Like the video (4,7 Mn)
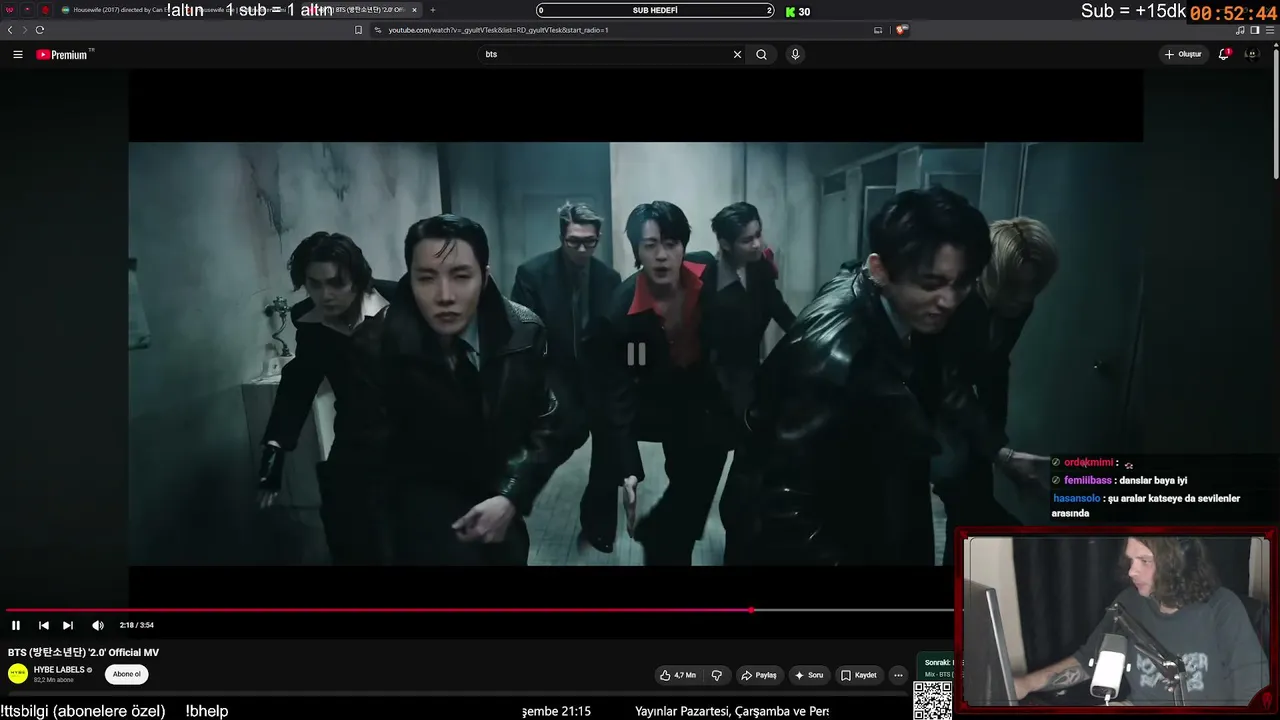Screen dimensions: 1280x720 click(x=678, y=675)
